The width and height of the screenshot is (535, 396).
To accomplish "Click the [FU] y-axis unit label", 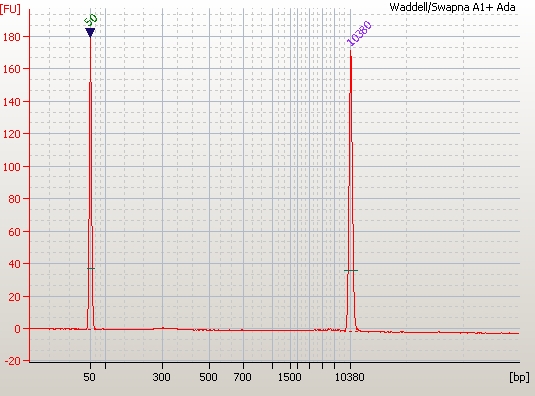I will point(10,9).
